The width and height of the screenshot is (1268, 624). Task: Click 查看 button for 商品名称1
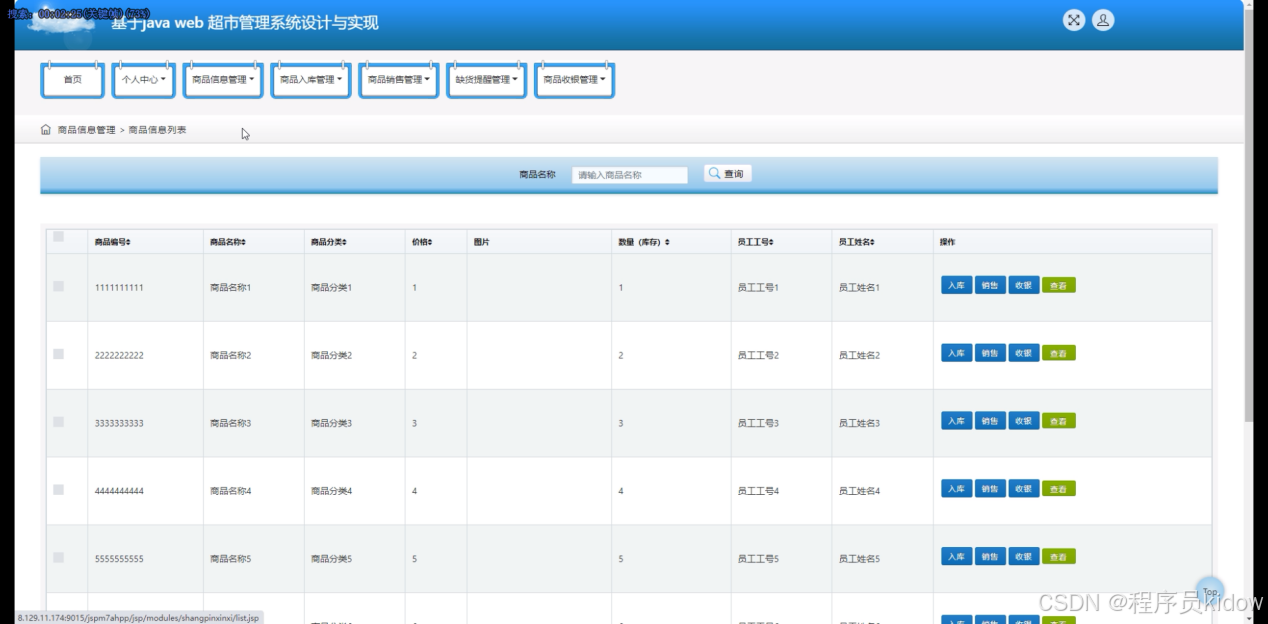point(1059,285)
